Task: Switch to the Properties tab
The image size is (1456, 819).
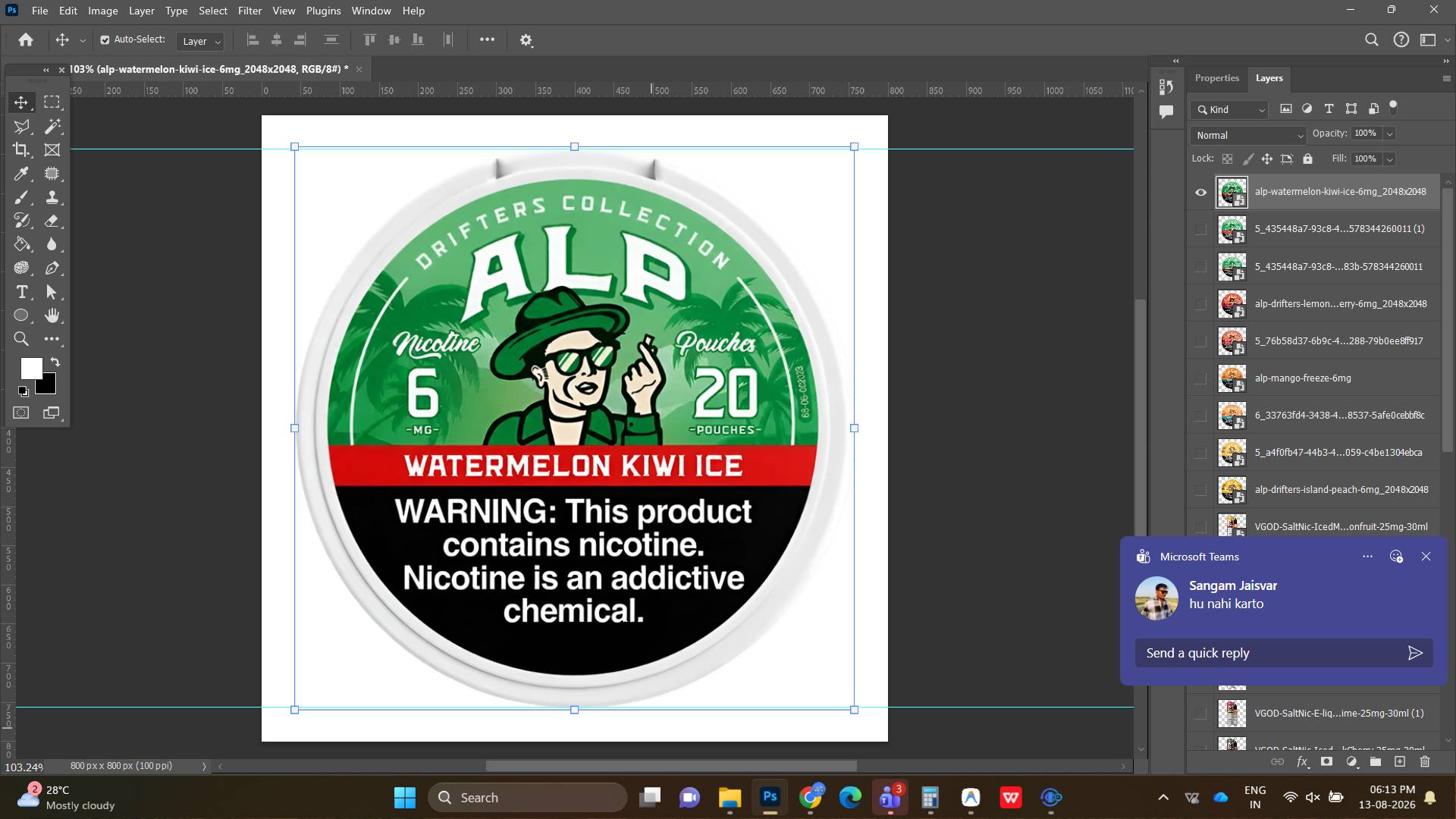Action: coord(1216,78)
